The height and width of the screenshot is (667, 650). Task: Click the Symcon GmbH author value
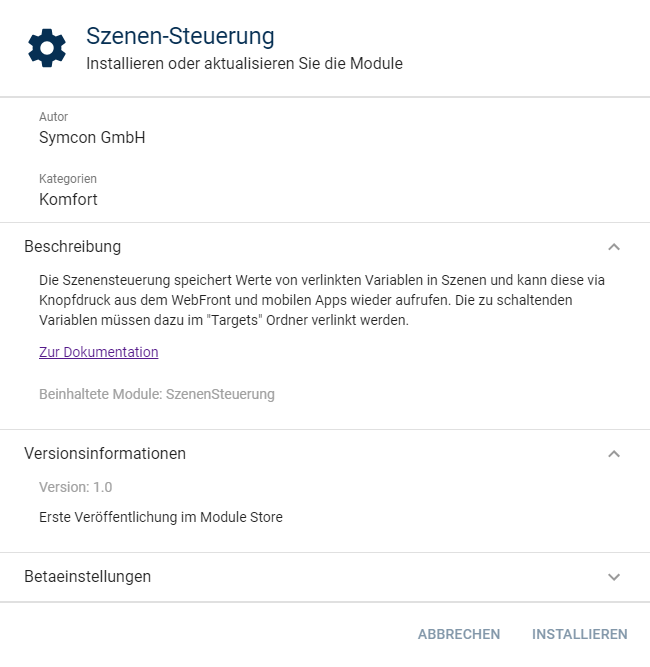tap(92, 138)
